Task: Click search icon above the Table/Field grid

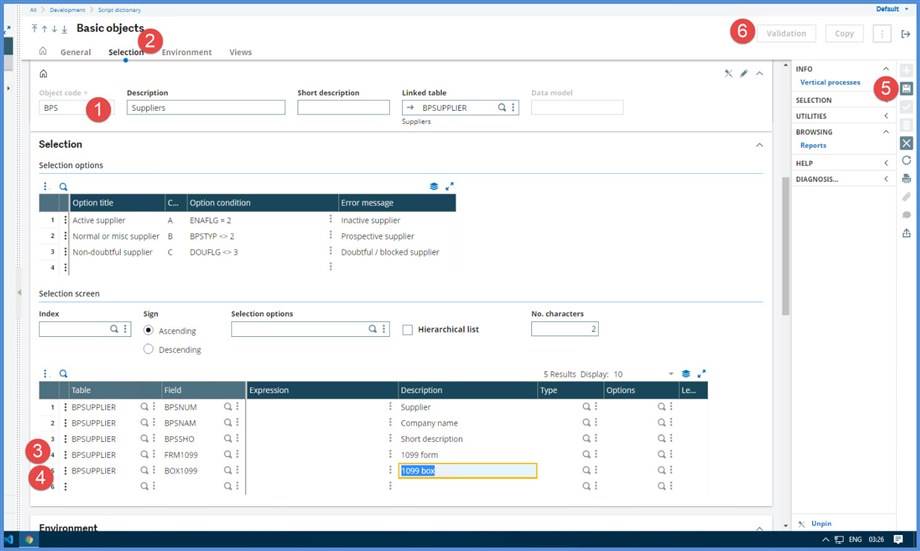Action: [63, 374]
